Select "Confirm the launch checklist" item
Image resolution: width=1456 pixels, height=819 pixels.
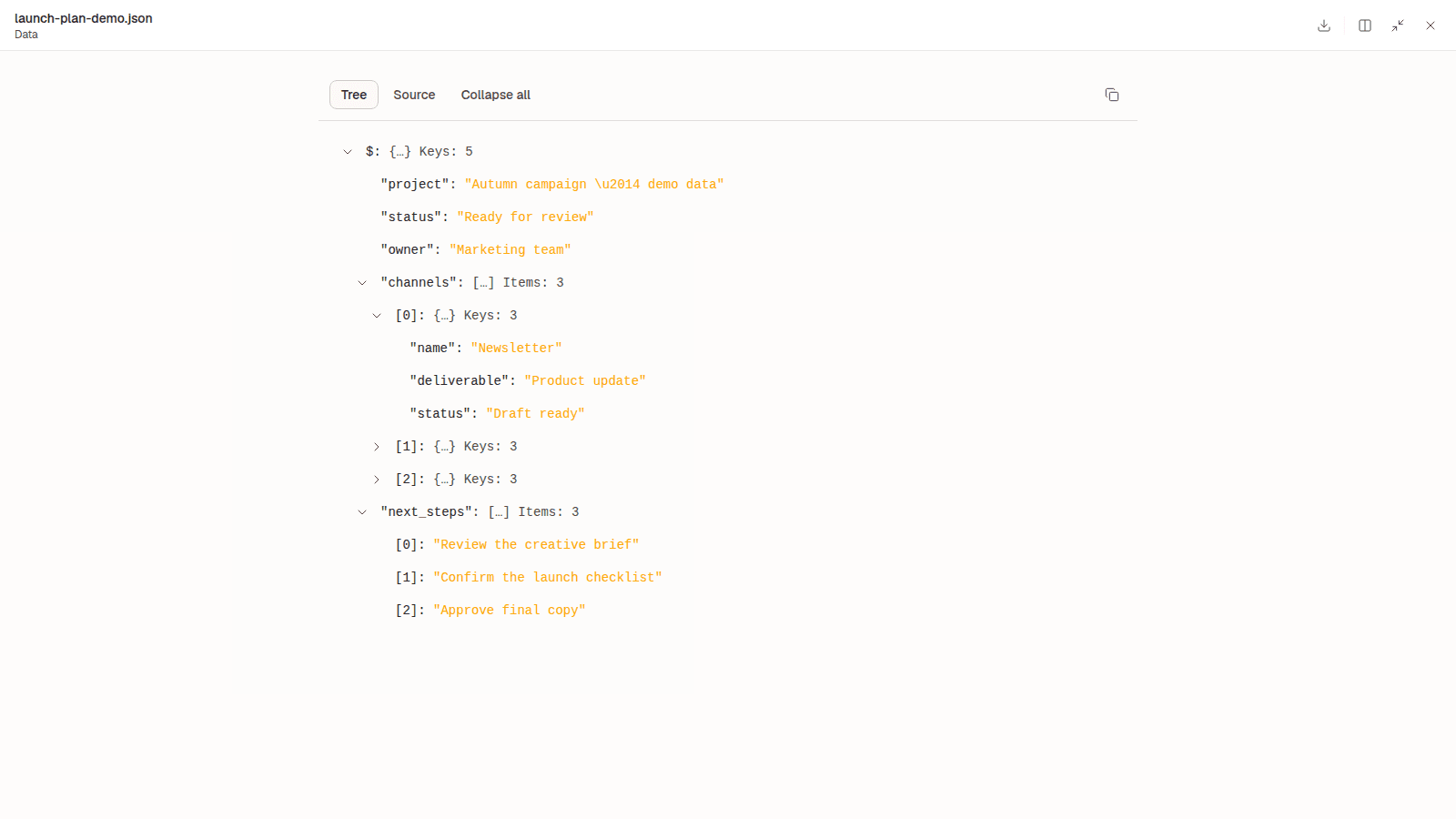tap(548, 577)
